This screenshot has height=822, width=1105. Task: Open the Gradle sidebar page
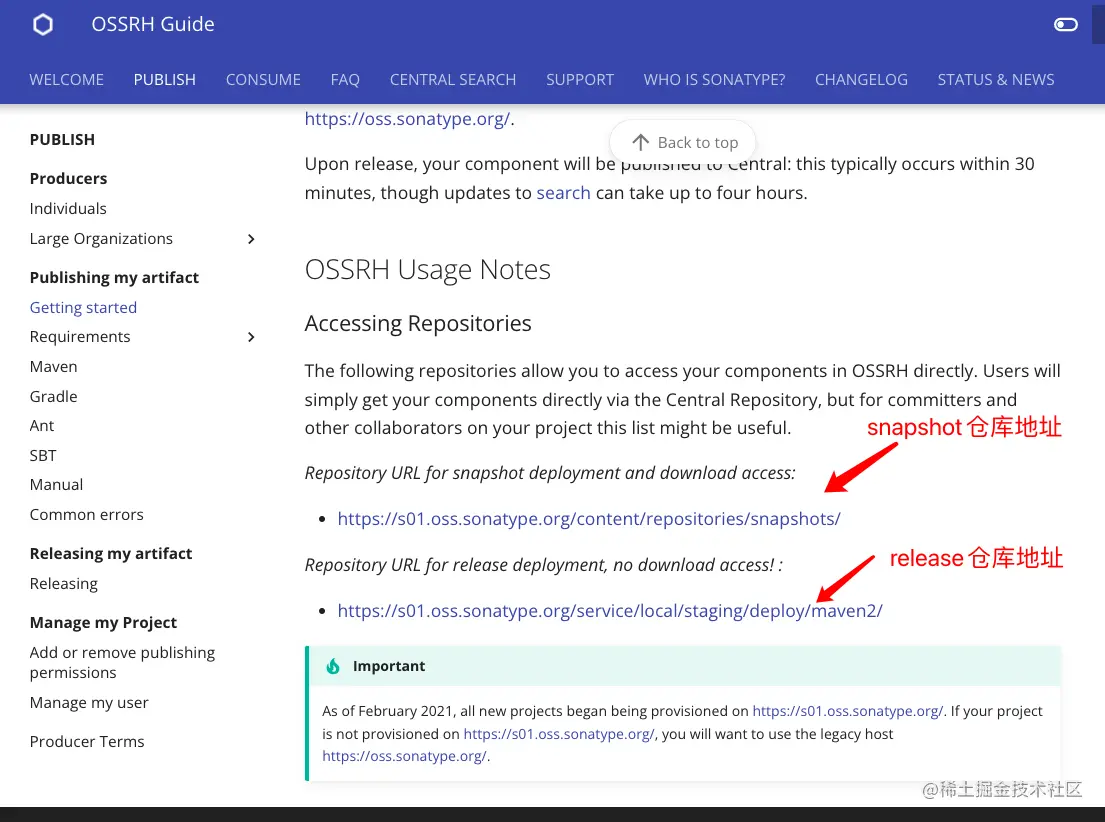54,396
